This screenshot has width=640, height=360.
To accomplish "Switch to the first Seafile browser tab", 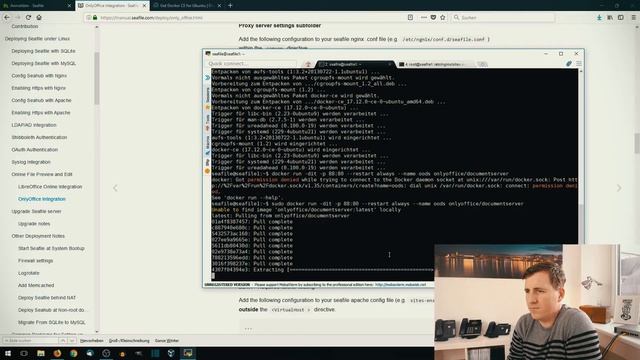I will tap(37, 6).
